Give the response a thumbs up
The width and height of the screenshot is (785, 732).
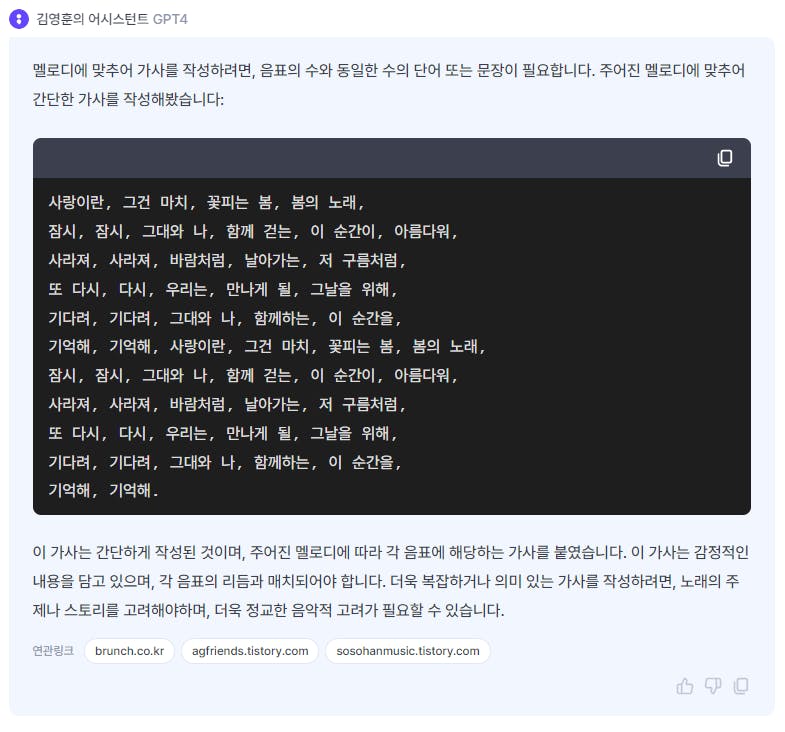[684, 685]
